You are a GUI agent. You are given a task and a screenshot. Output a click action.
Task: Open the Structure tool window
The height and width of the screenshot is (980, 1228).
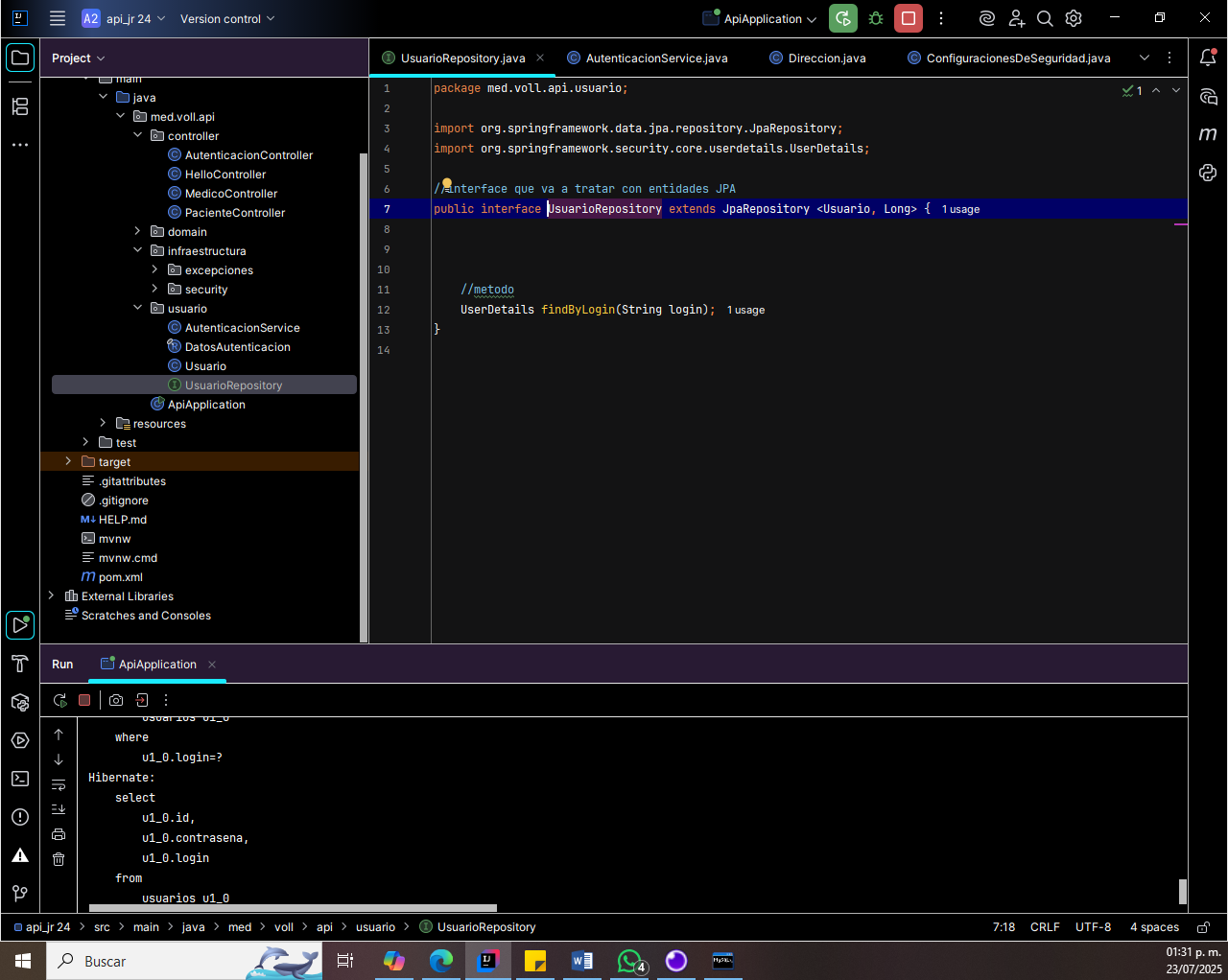[x=19, y=106]
